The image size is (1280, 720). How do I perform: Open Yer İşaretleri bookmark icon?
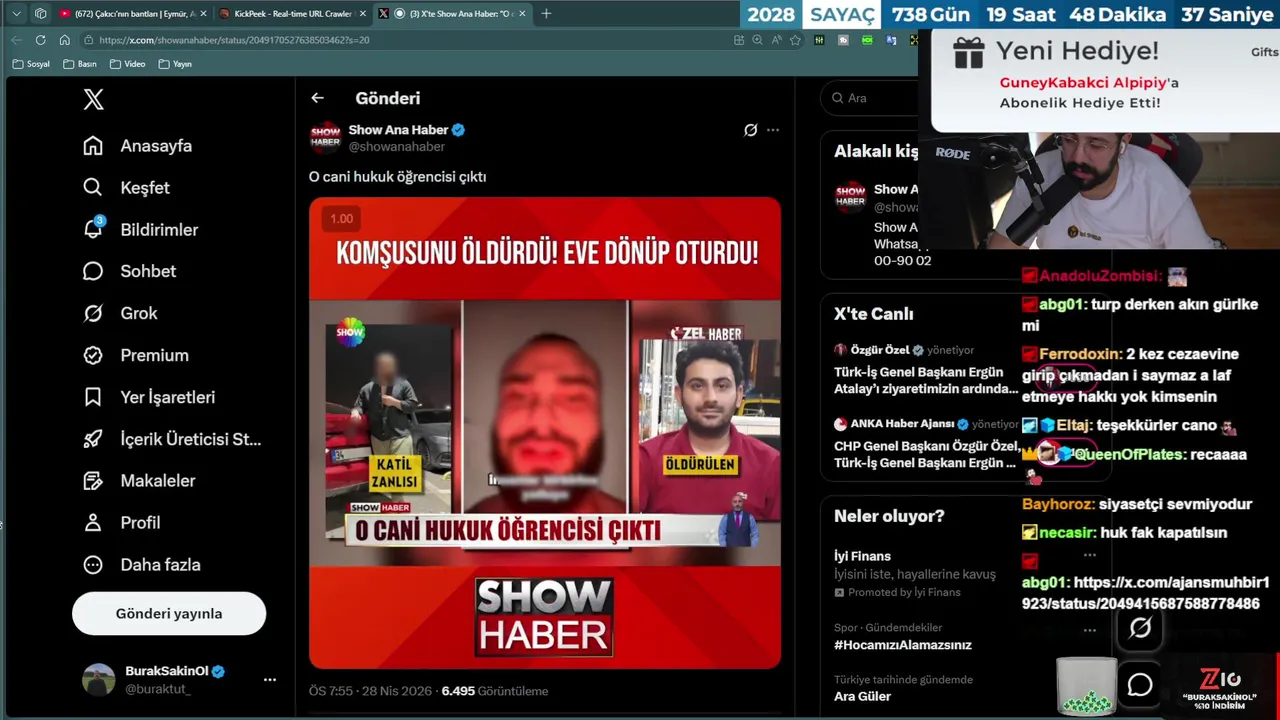[93, 397]
